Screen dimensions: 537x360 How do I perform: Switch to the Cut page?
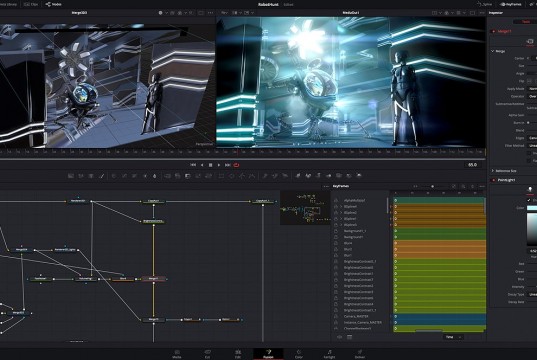207,354
